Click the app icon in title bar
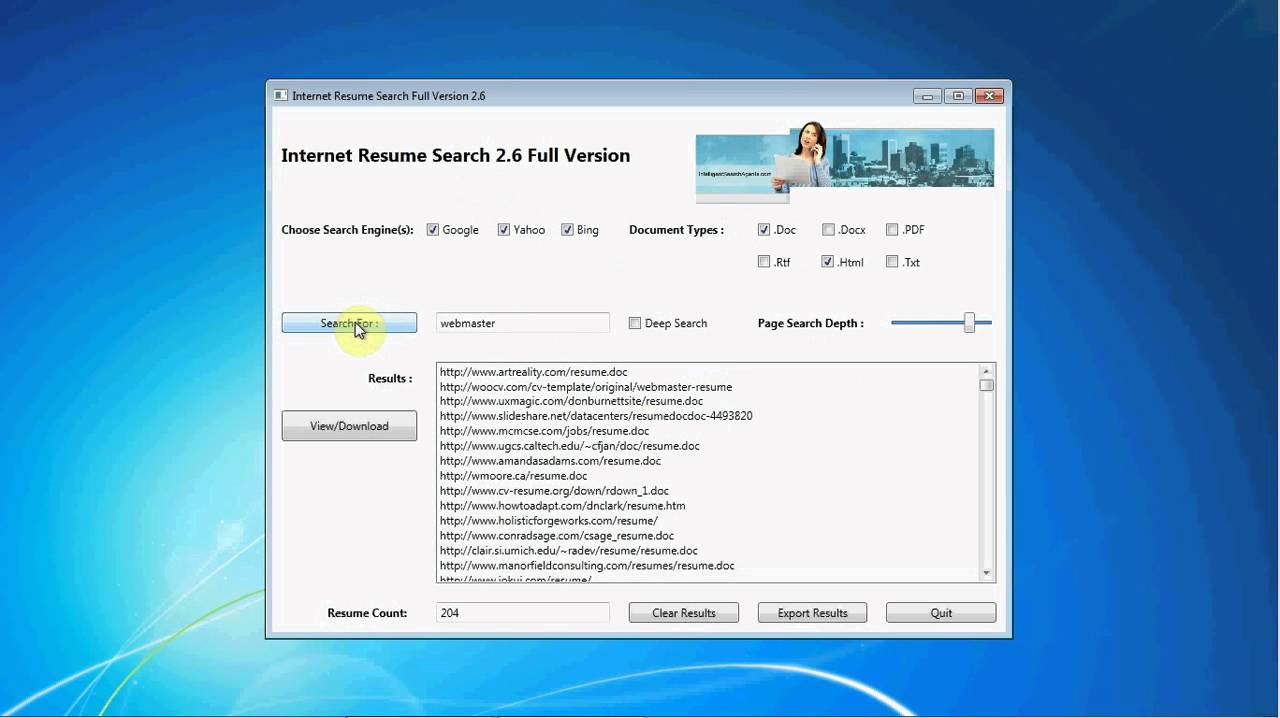The width and height of the screenshot is (1280, 718). (281, 96)
